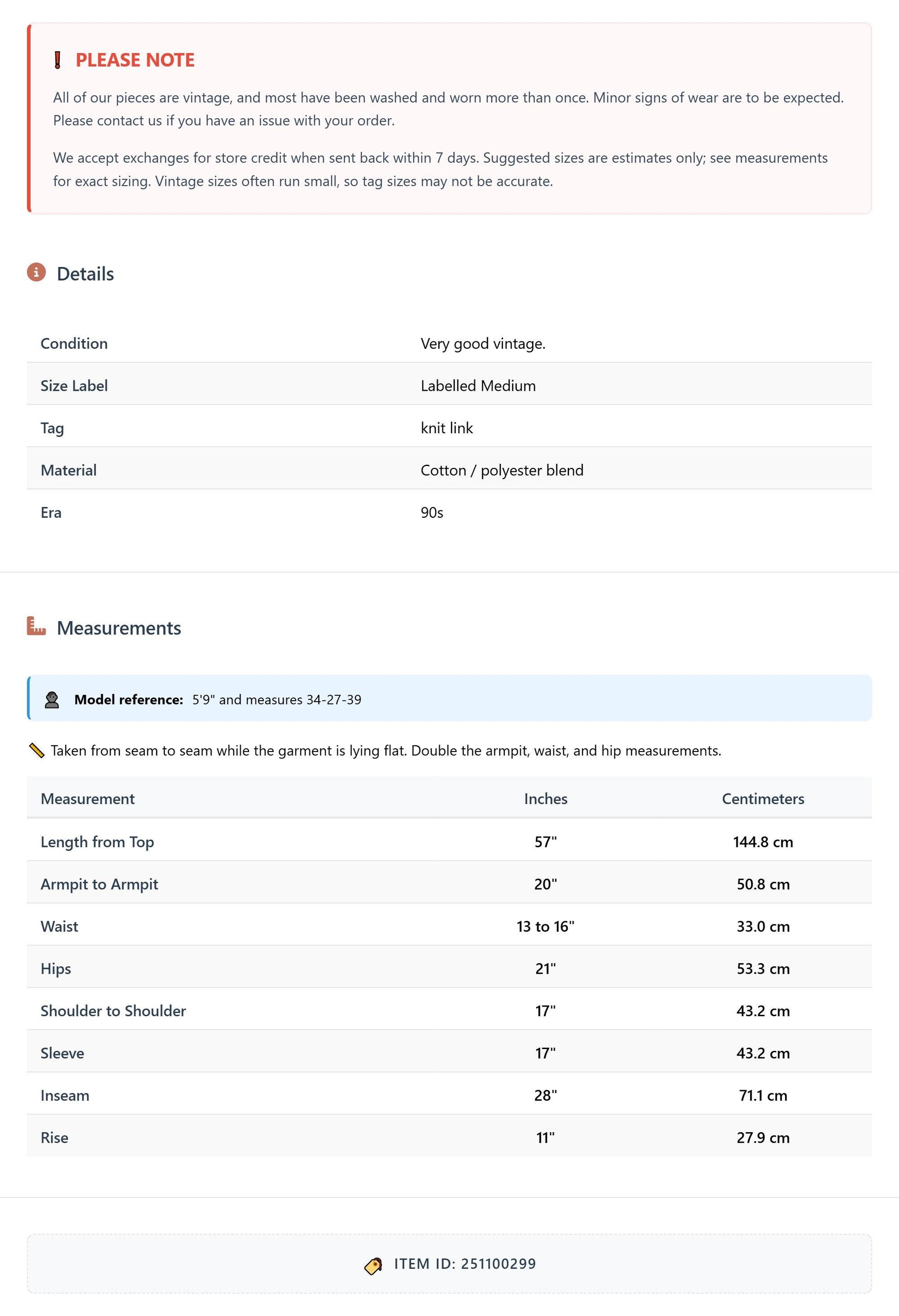Click the PLEASE NOTE heading

pos(135,60)
